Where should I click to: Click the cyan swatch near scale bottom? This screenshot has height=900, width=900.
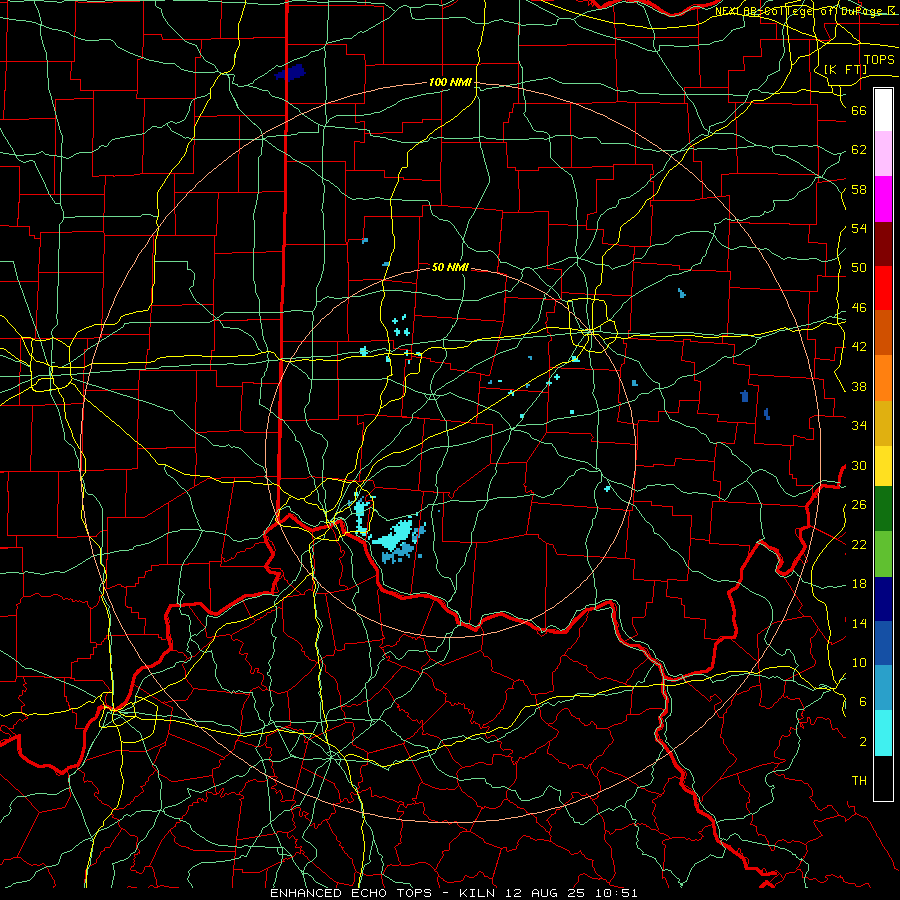883,733
